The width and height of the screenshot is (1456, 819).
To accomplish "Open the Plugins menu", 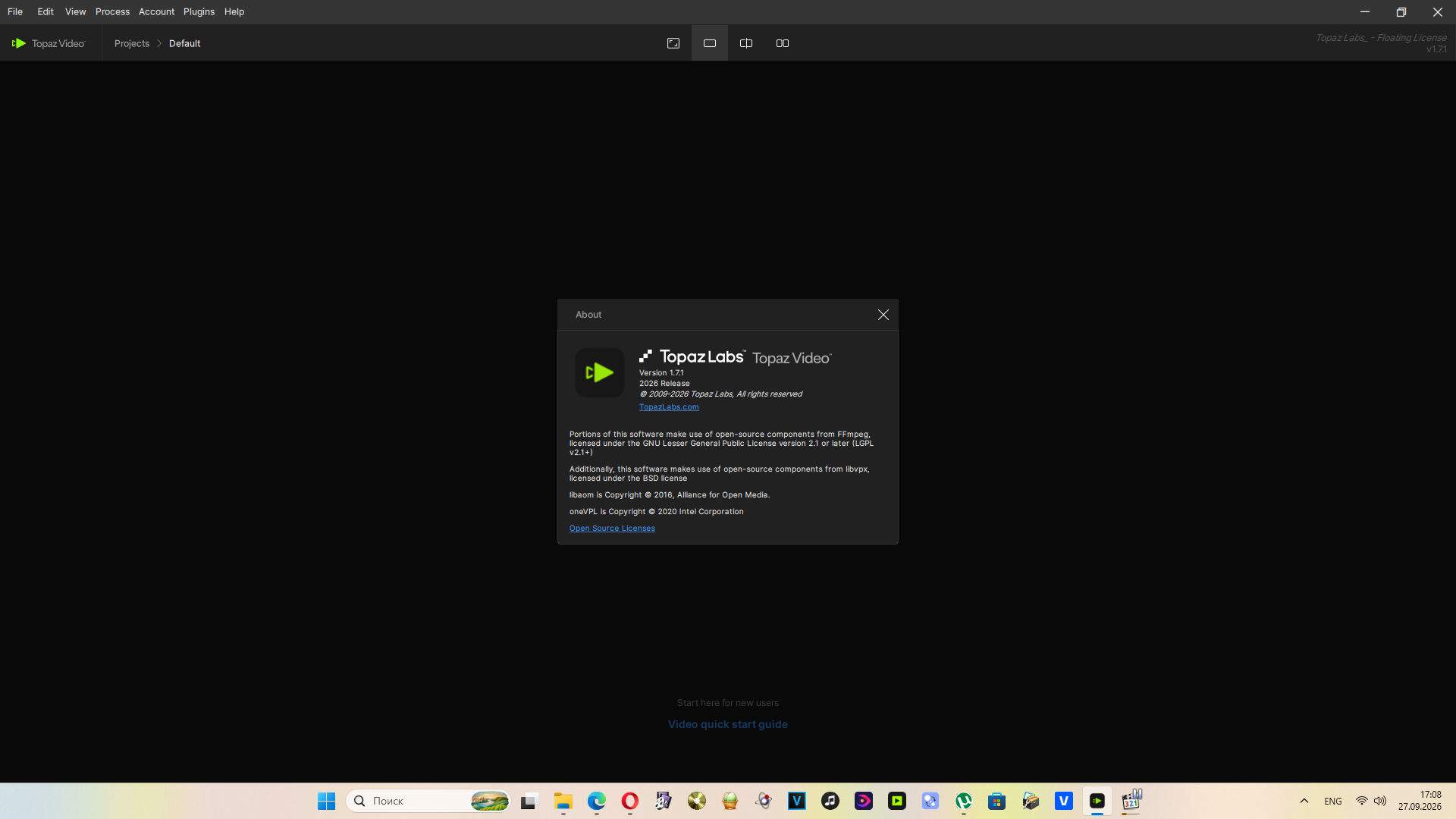I will tap(199, 11).
